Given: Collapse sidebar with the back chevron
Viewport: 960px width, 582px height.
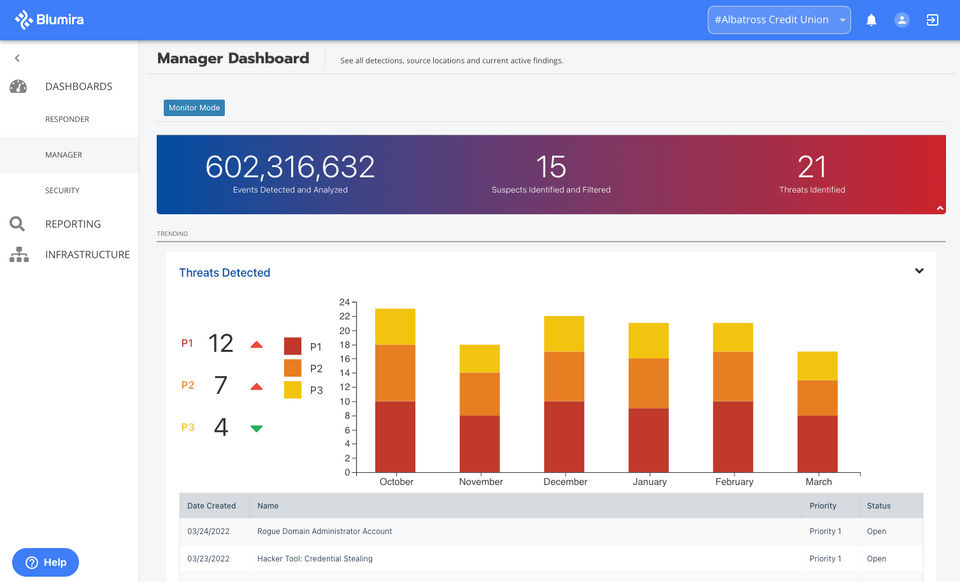Looking at the screenshot, I should click(x=17, y=58).
